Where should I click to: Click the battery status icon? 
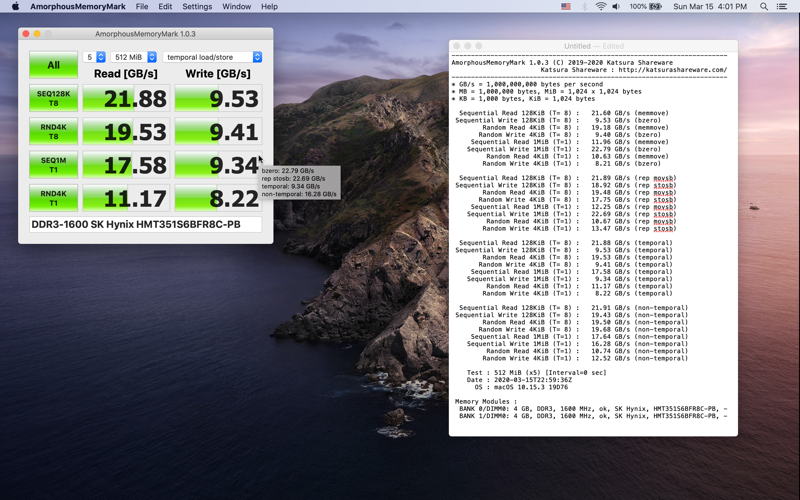(x=656, y=7)
